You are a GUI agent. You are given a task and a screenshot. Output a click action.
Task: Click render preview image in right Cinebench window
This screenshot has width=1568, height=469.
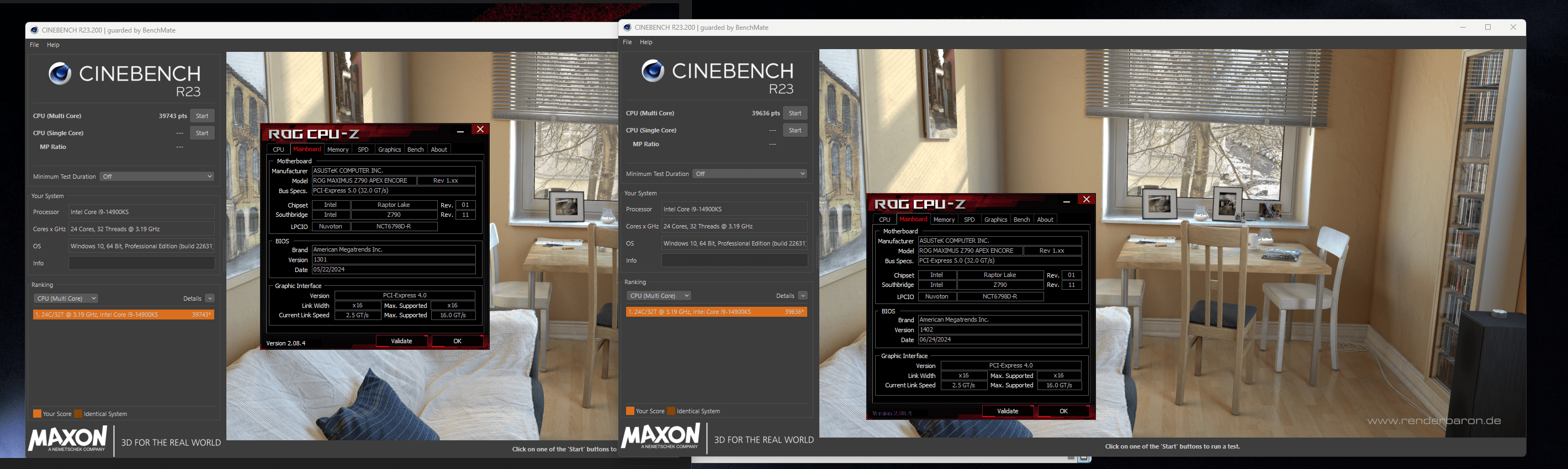pos(1171,243)
